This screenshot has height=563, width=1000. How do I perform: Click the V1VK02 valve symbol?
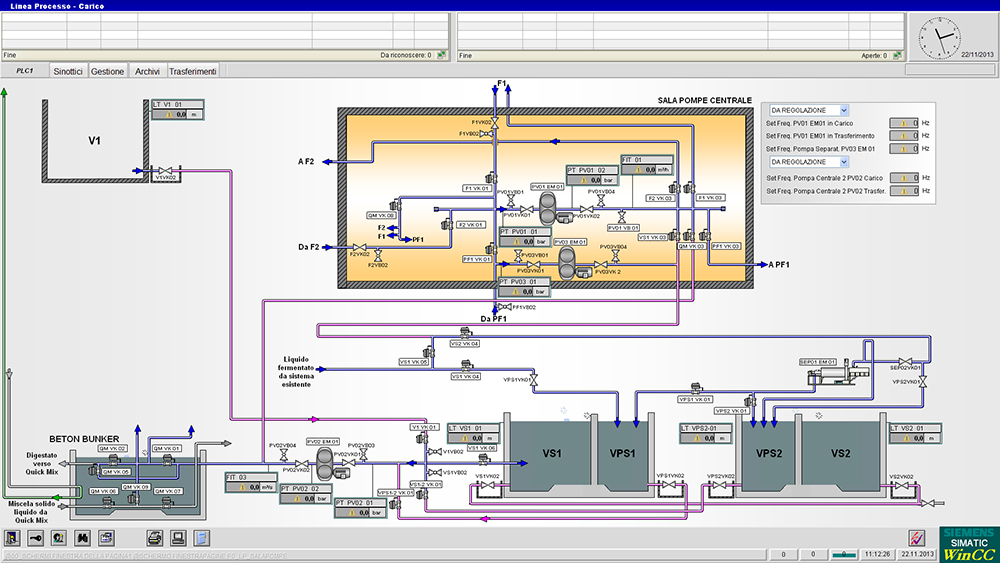(x=165, y=171)
